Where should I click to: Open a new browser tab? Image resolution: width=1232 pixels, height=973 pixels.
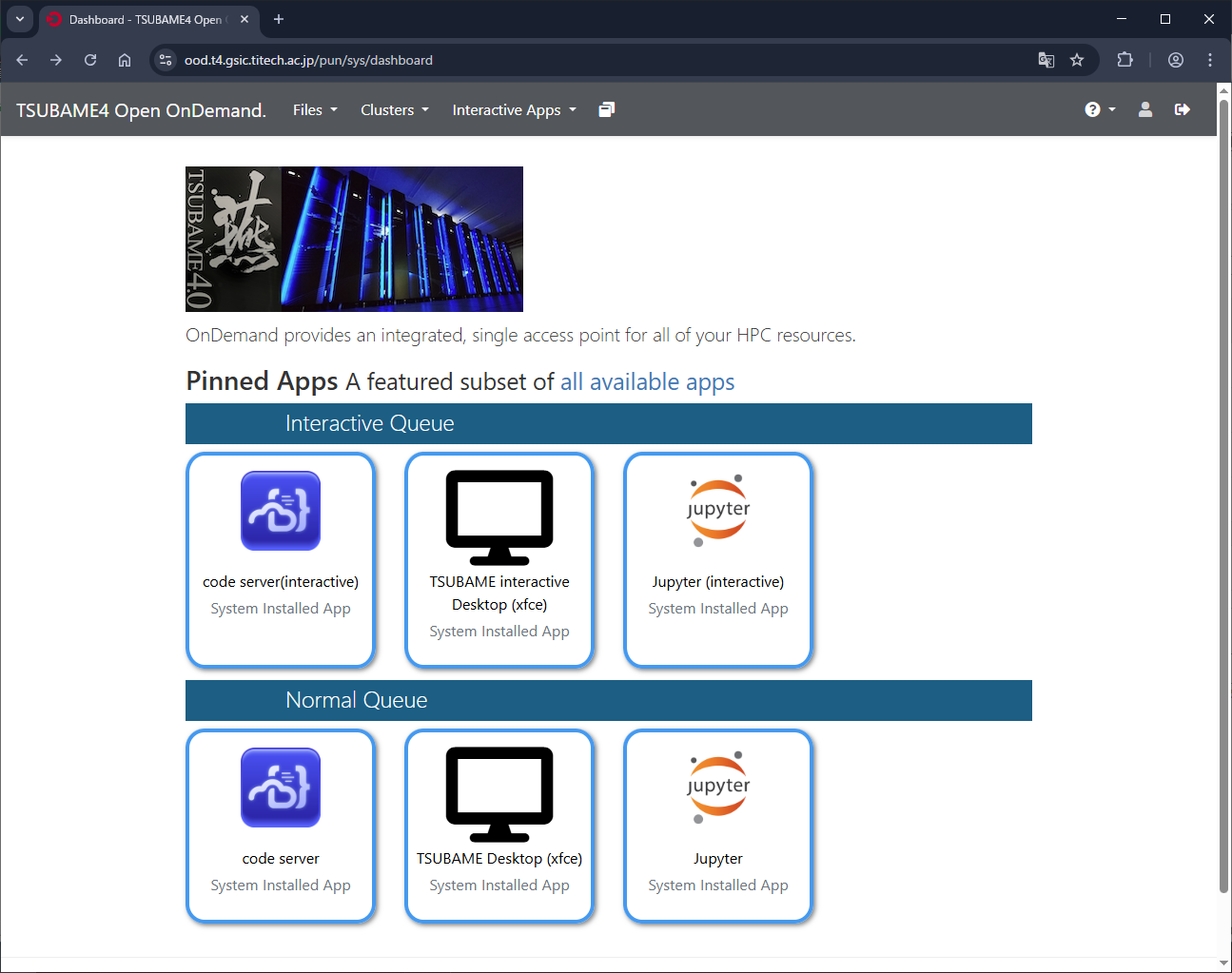point(279,19)
